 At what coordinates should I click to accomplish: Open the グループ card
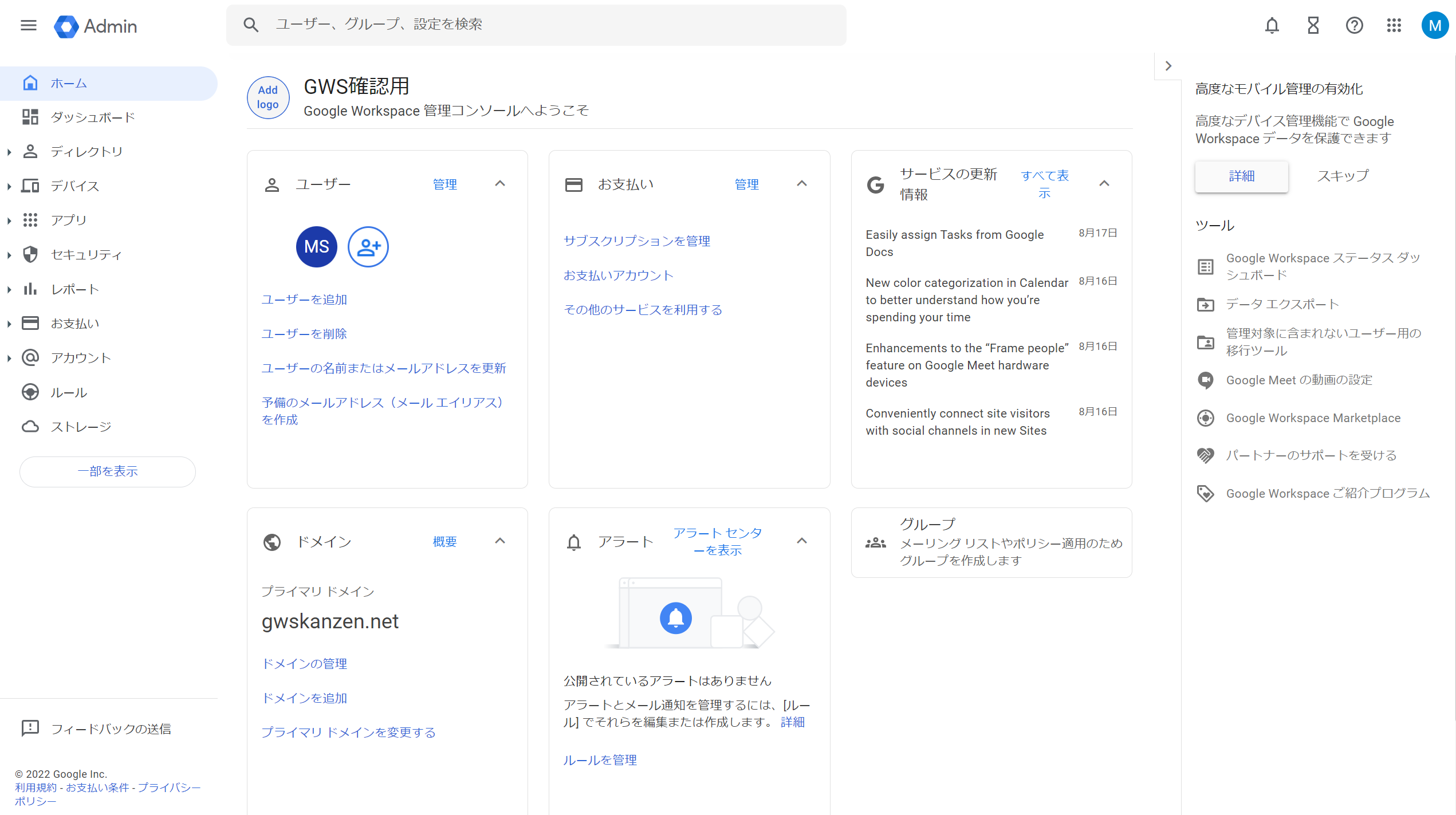(x=991, y=542)
